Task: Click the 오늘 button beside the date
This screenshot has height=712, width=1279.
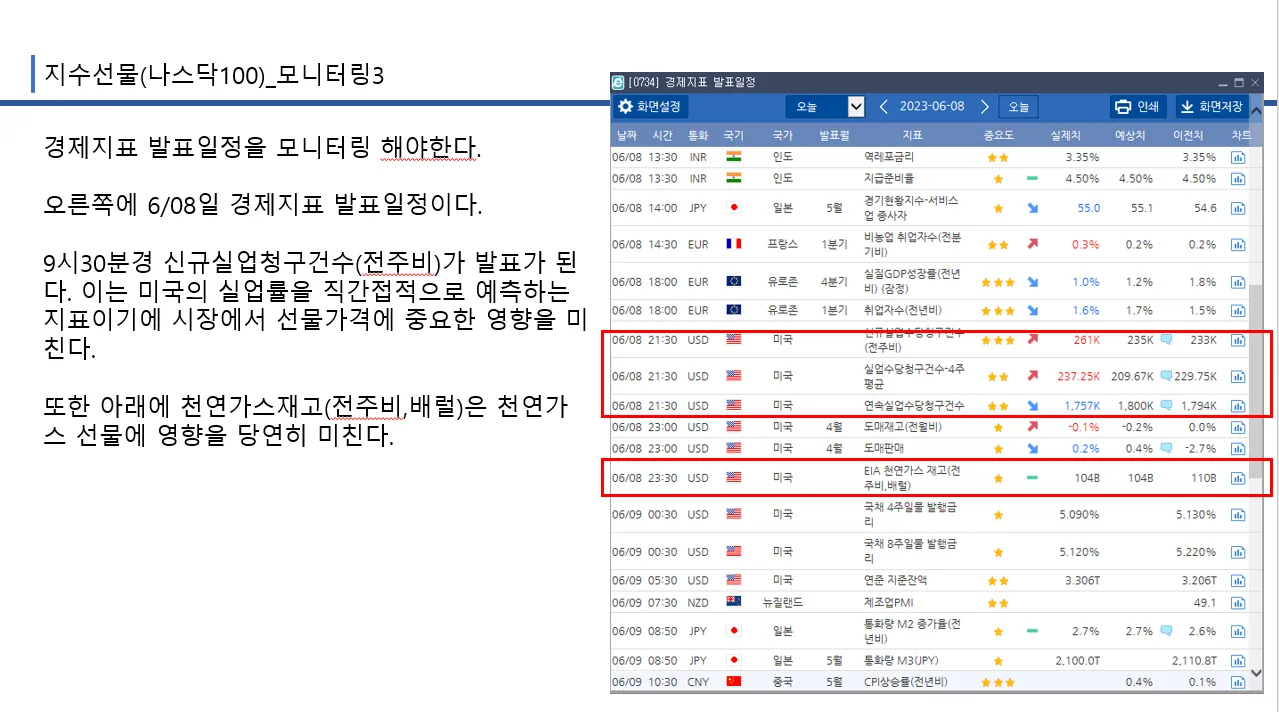Action: click(x=1018, y=106)
